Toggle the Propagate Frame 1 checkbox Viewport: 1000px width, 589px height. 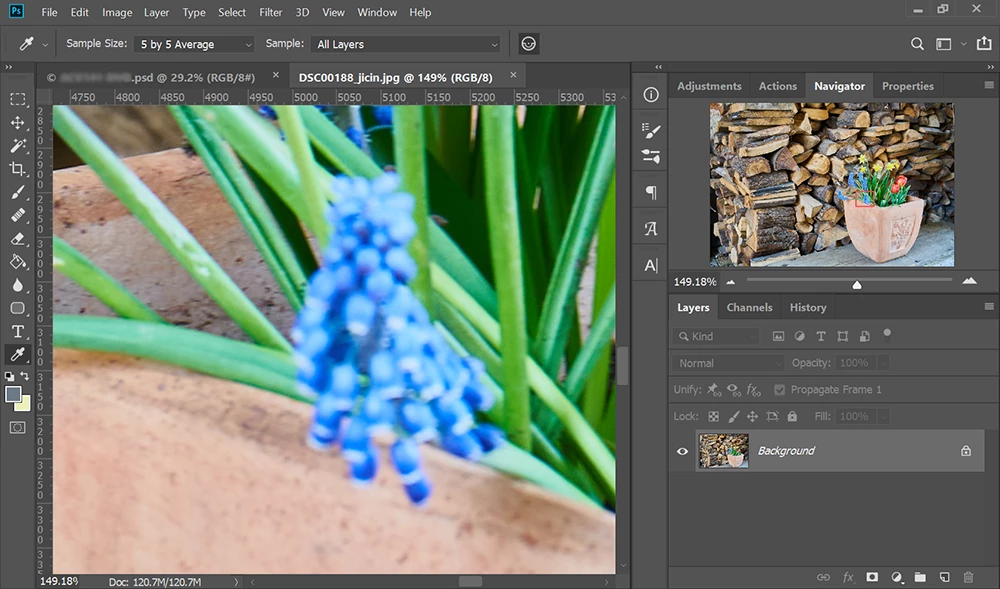click(780, 390)
